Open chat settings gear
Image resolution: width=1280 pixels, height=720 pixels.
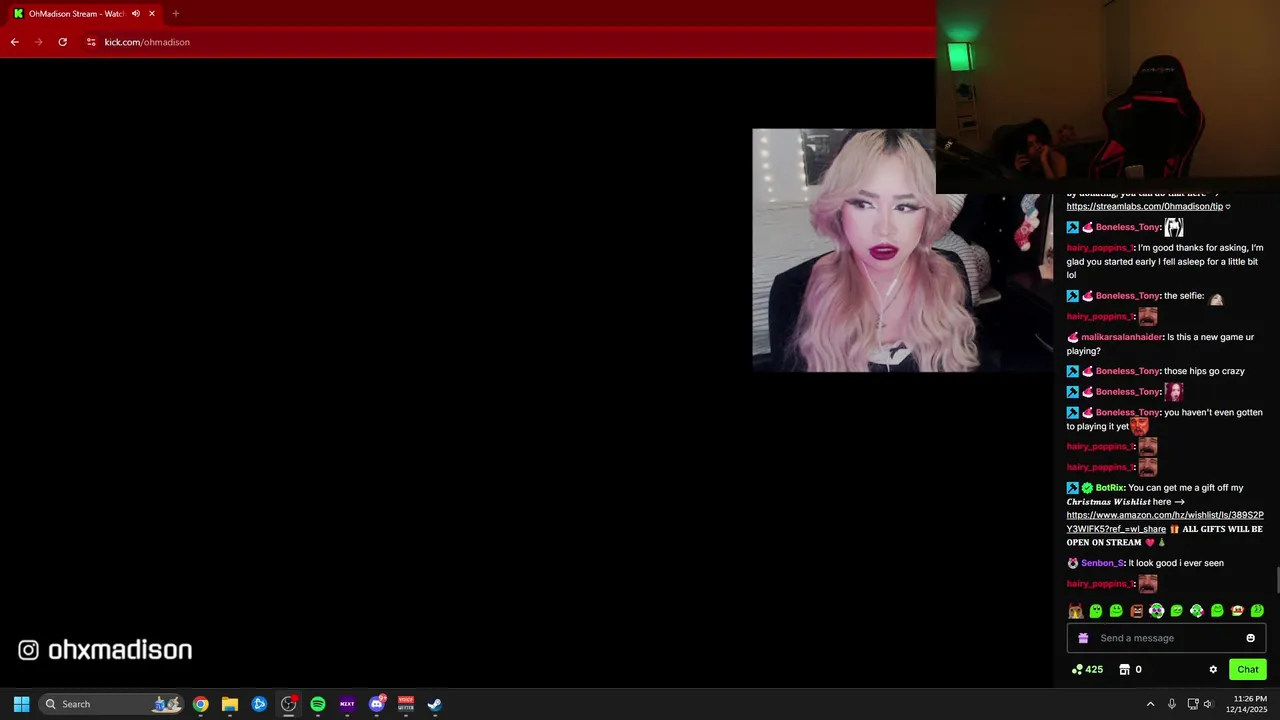pyautogui.click(x=1213, y=670)
